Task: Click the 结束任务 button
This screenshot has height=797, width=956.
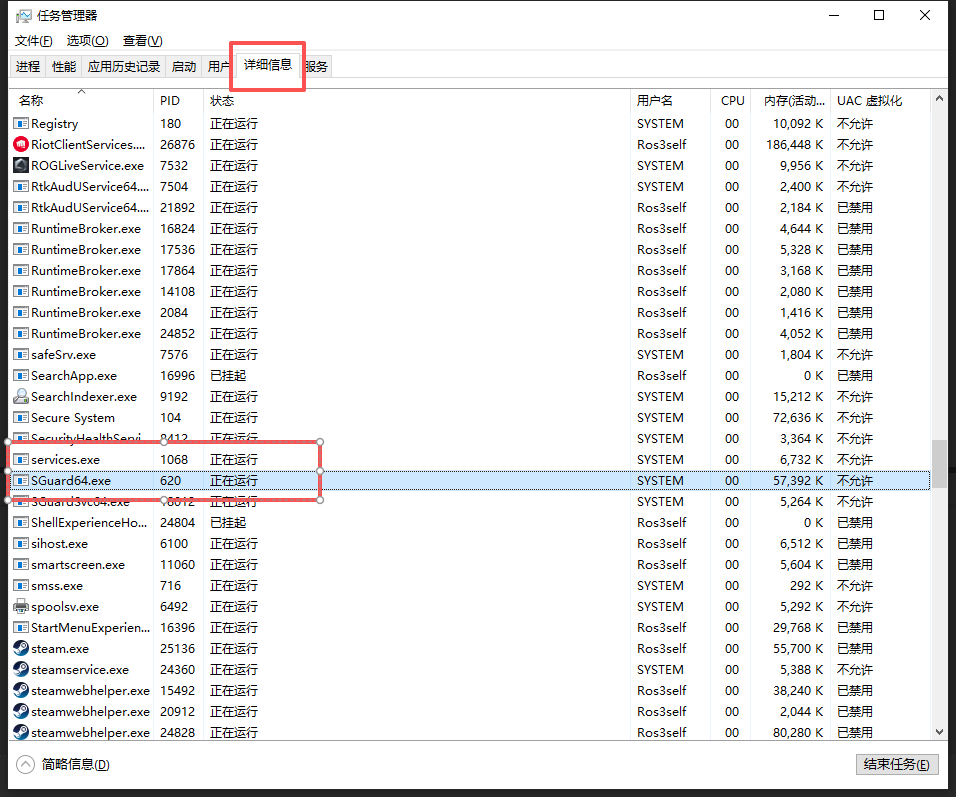Action: pyautogui.click(x=897, y=765)
